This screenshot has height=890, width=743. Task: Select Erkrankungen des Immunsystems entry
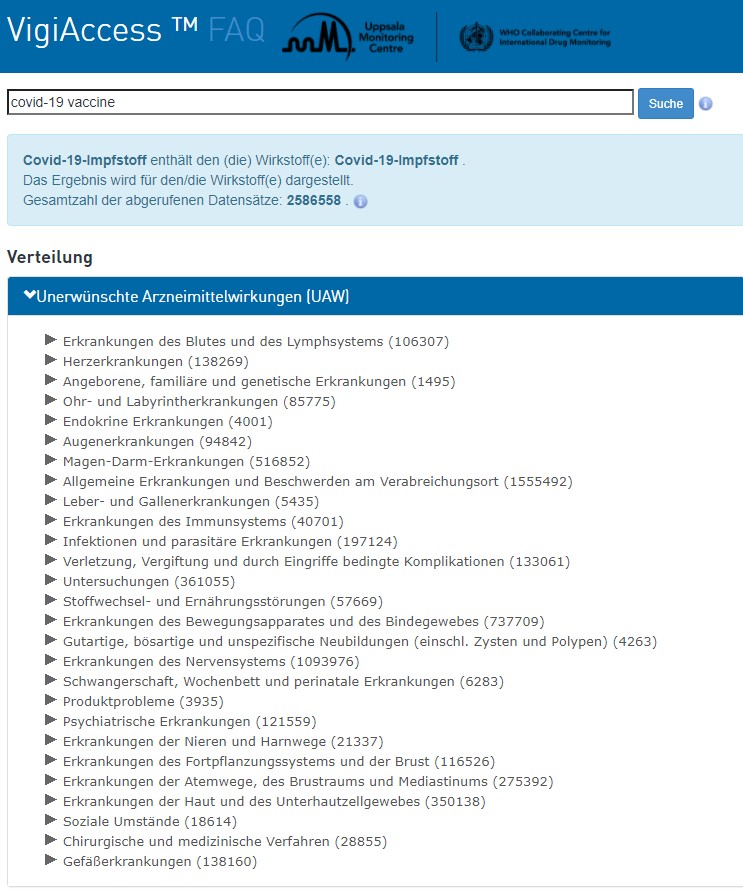(203, 521)
